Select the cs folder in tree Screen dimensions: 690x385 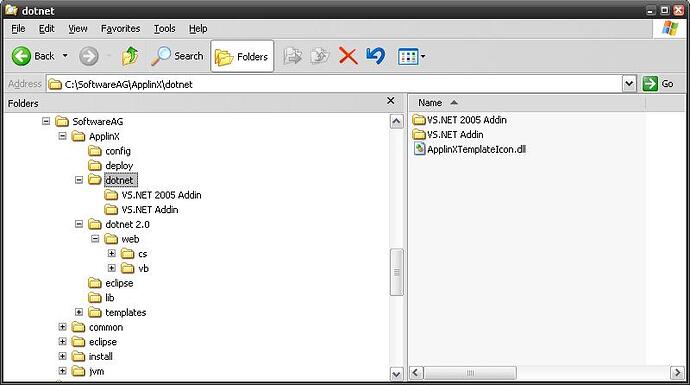(134, 254)
